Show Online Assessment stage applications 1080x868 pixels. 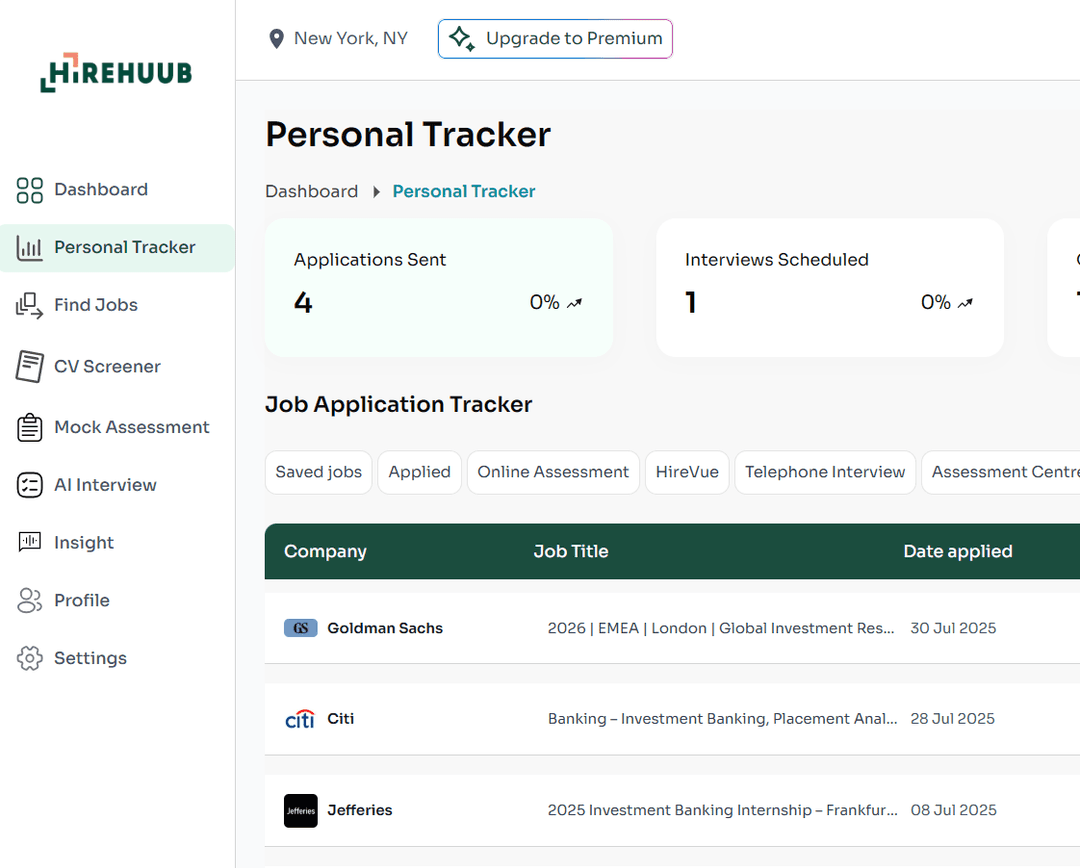[x=553, y=472]
